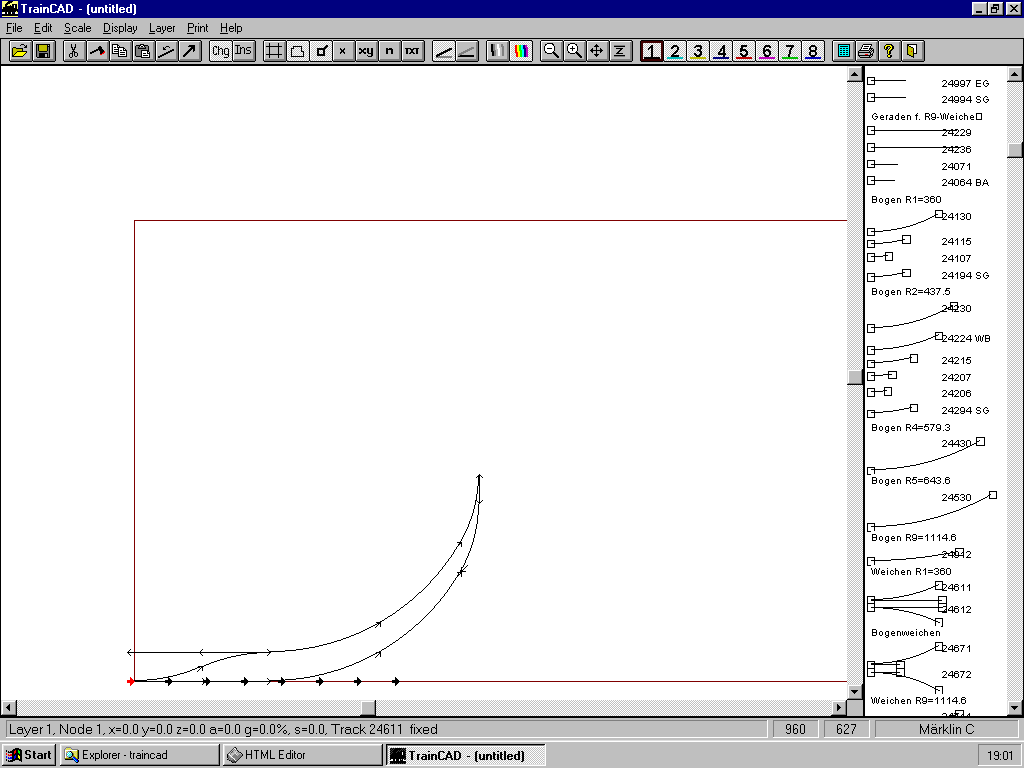Screen dimensions: 1024x768
Task: Toggle the Chg mode button
Action: (220, 51)
